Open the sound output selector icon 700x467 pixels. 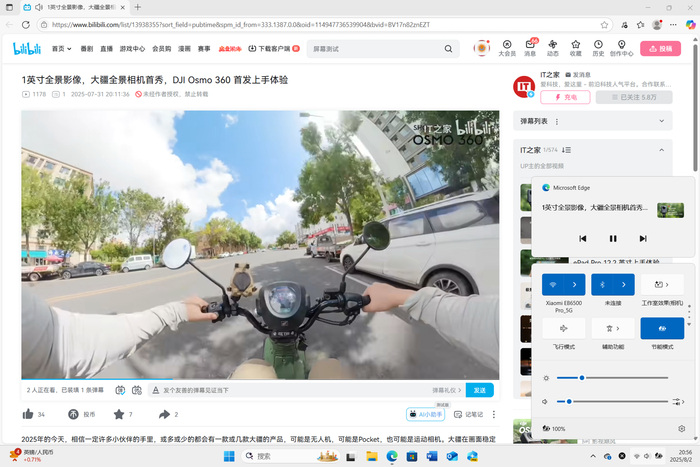[x=679, y=401]
